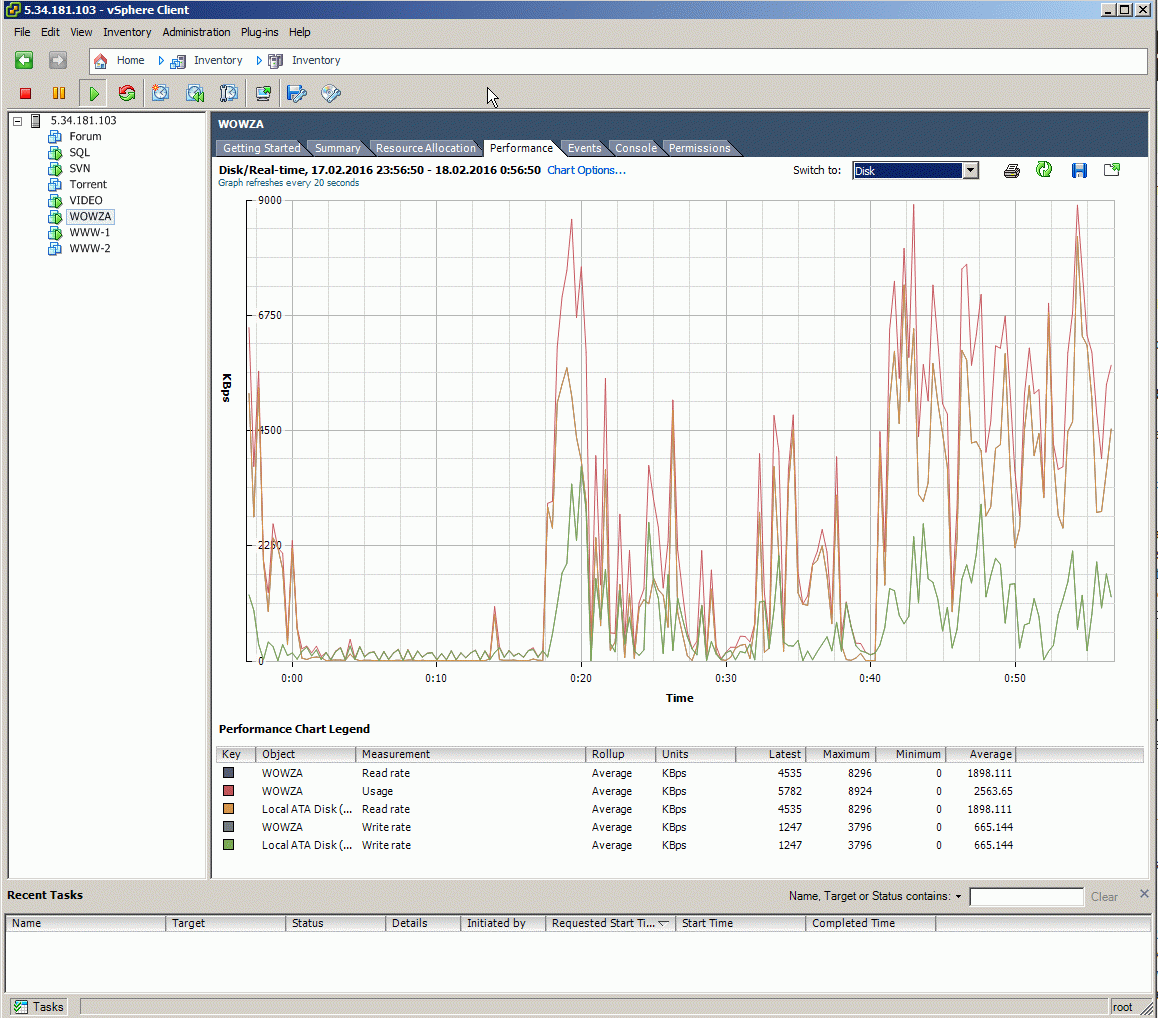Open Chart Options link
This screenshot has height=1018, width=1158.
pos(586,170)
